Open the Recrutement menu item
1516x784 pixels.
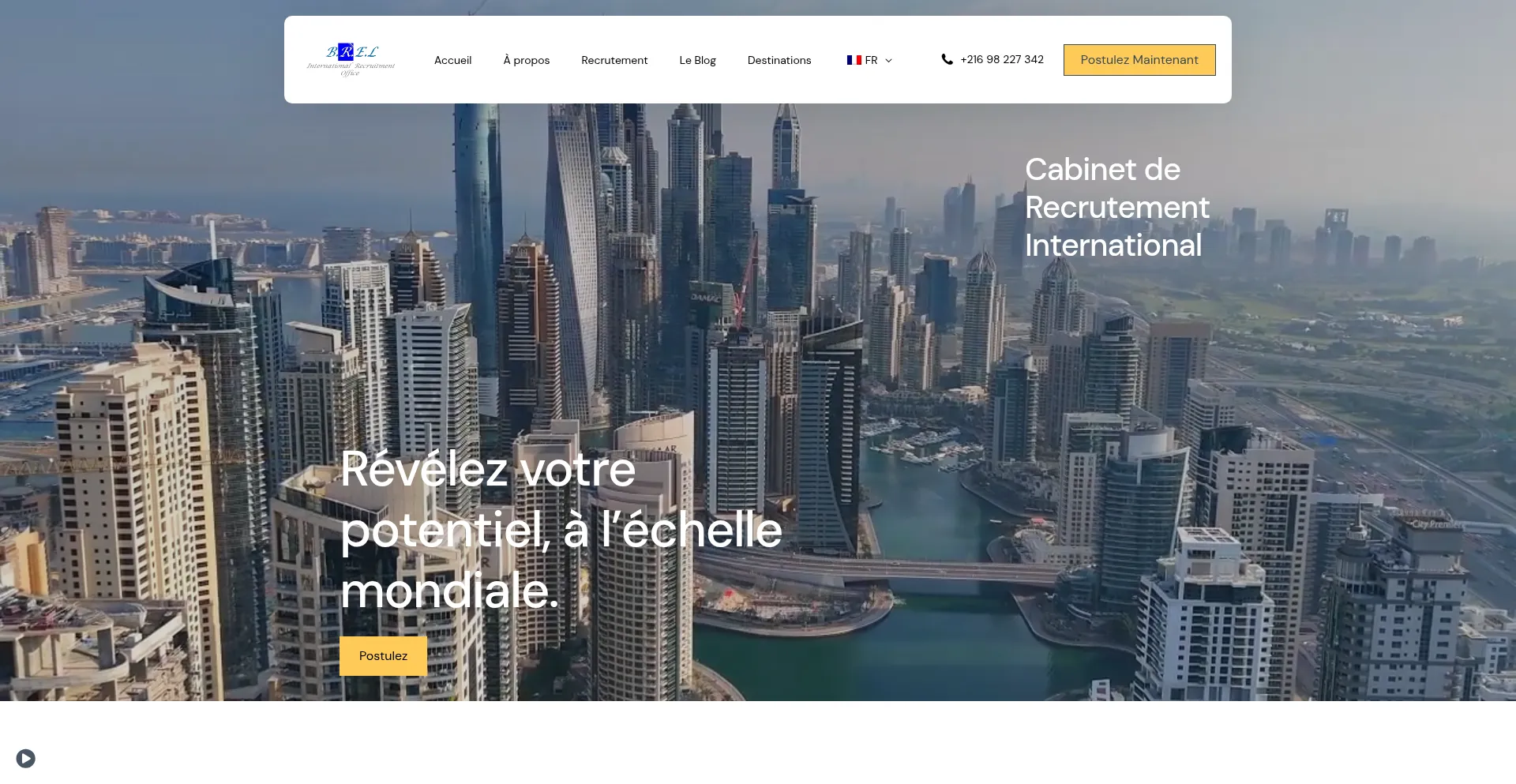pos(614,60)
